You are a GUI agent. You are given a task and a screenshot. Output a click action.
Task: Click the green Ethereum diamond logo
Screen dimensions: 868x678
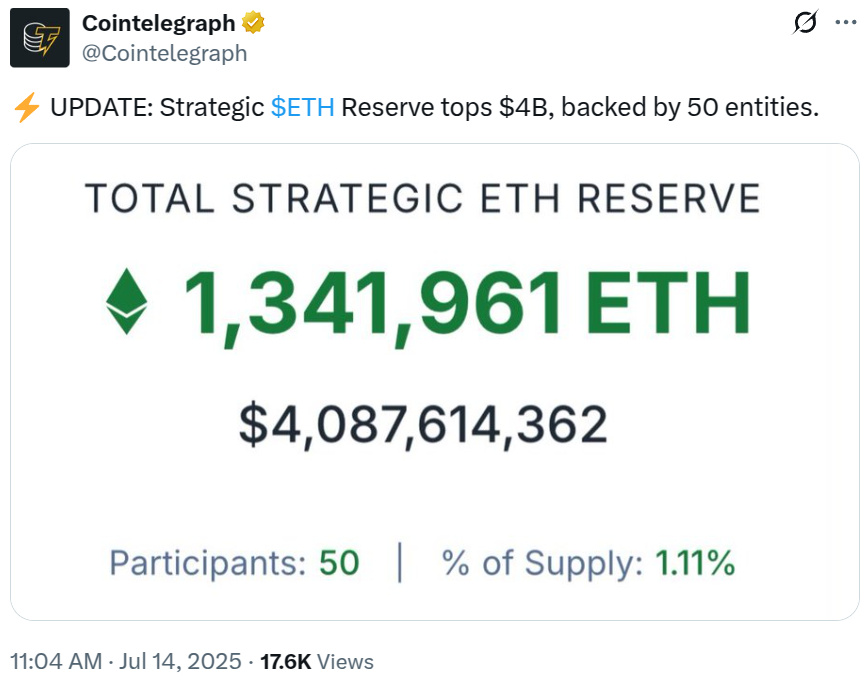127,304
